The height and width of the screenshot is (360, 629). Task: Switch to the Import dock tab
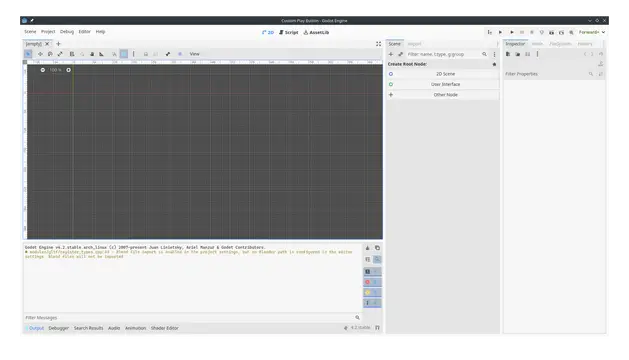click(414, 44)
